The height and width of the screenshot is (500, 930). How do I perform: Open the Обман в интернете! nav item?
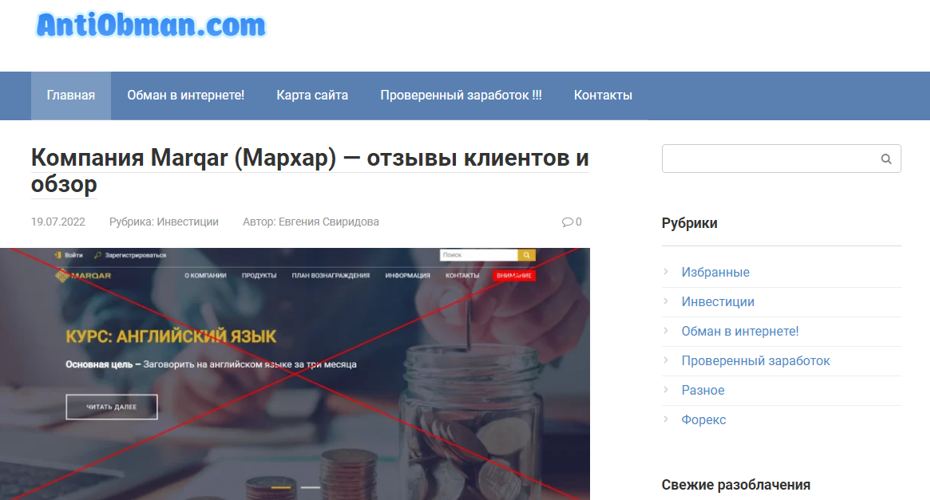pos(186,95)
